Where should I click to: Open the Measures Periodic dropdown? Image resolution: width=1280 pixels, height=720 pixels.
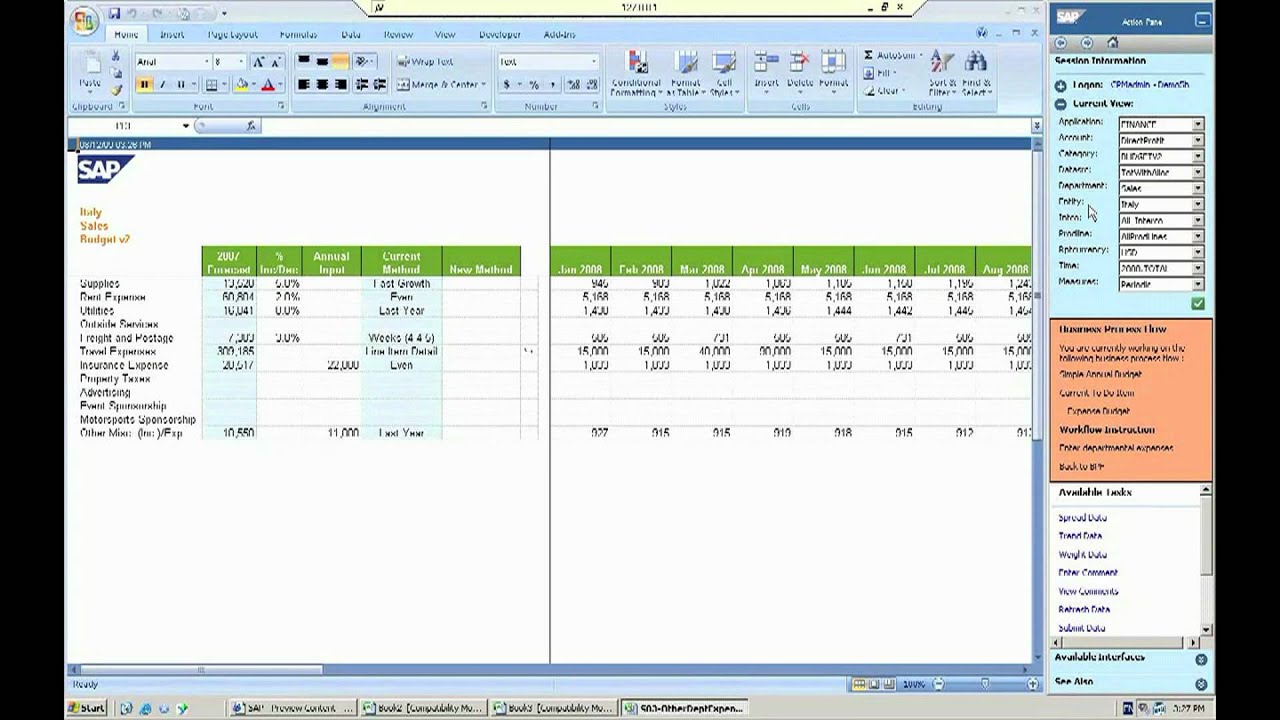click(x=1198, y=284)
